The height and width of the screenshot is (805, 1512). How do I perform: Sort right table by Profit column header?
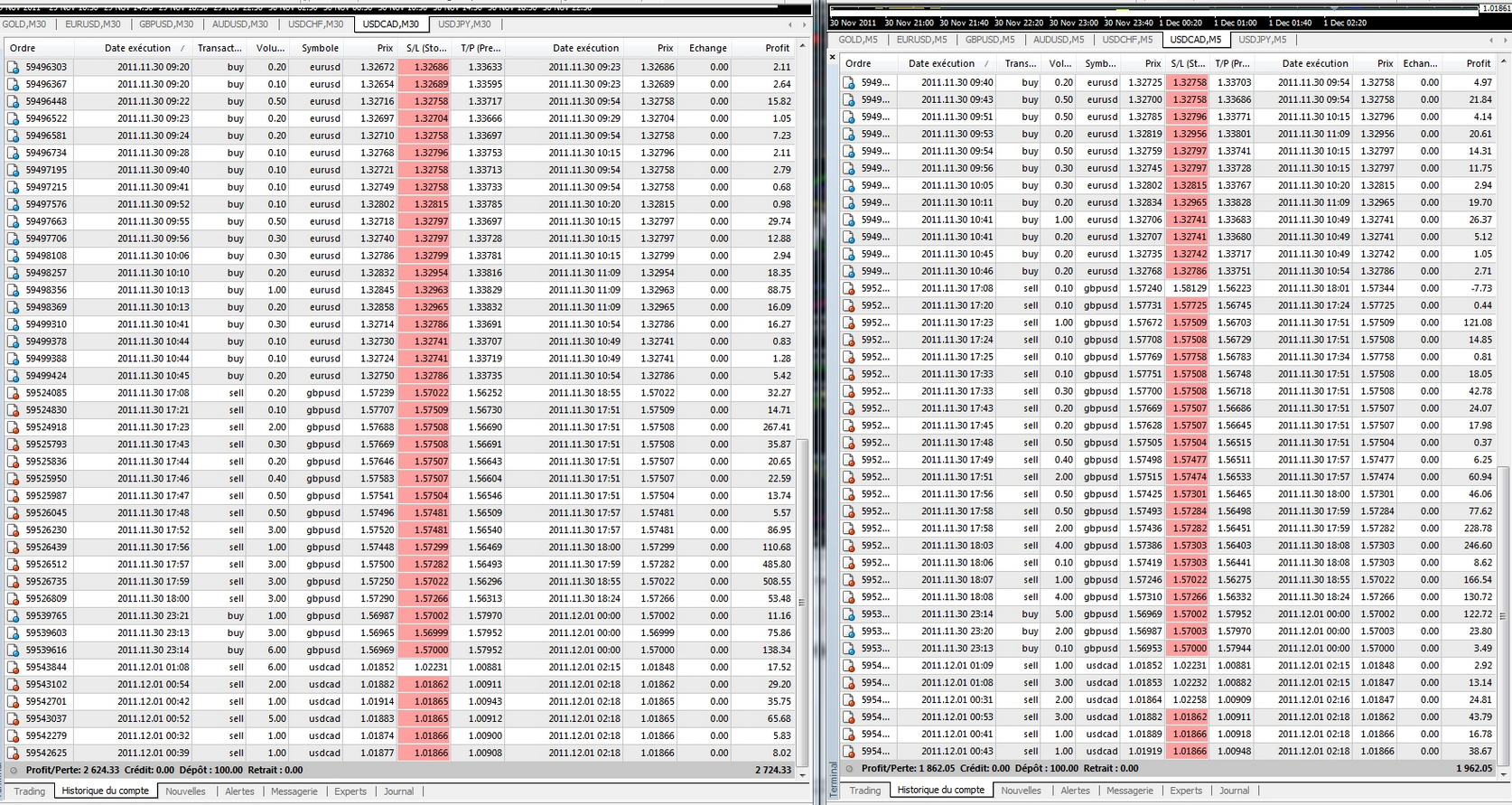pyautogui.click(x=1479, y=63)
